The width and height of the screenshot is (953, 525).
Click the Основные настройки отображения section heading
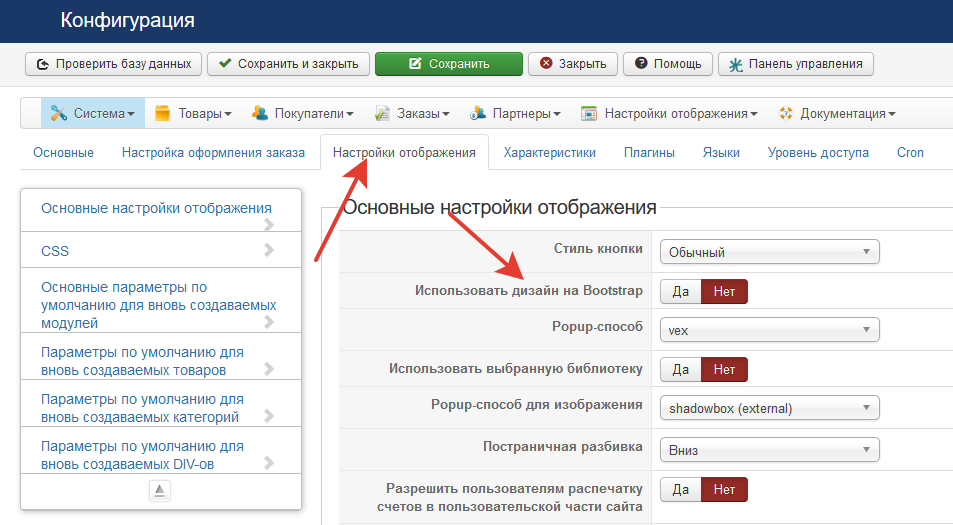point(500,207)
